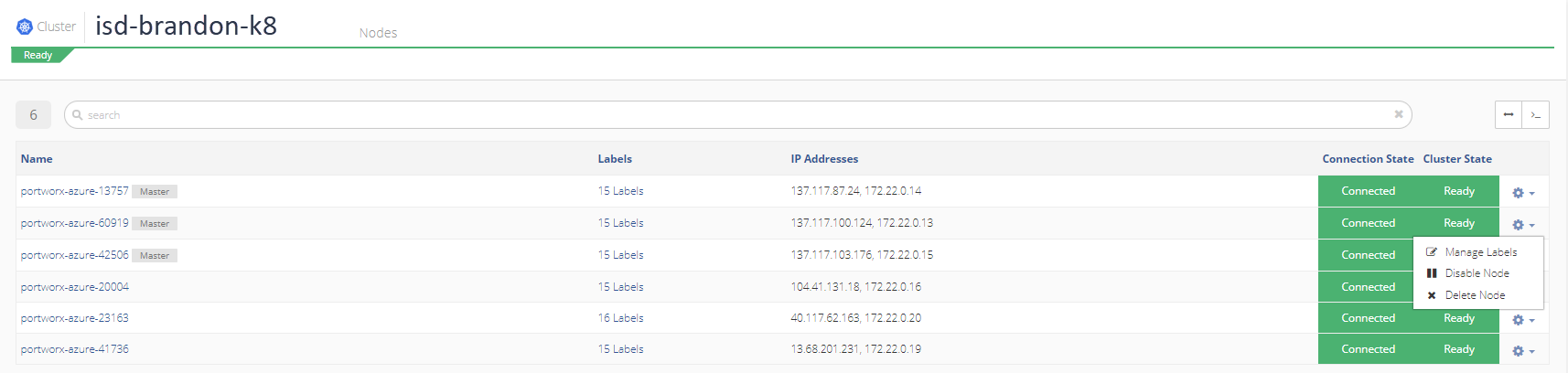Sort by Connection State column header

coord(1368,159)
